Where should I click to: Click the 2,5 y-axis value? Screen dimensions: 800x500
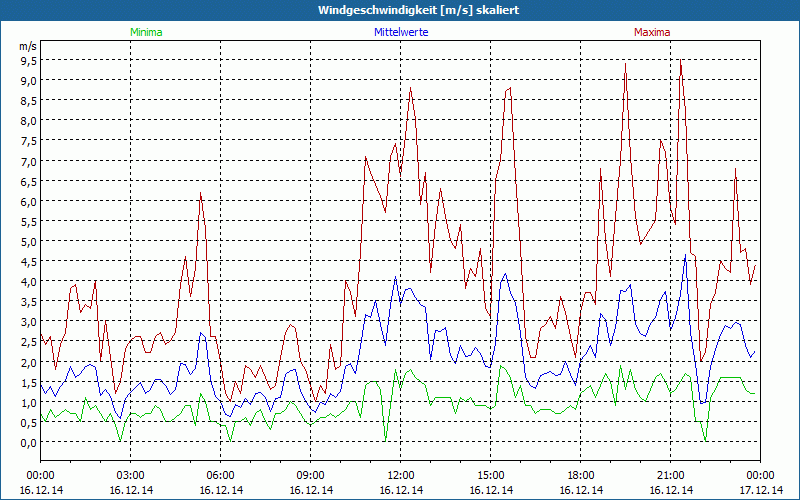[29, 341]
